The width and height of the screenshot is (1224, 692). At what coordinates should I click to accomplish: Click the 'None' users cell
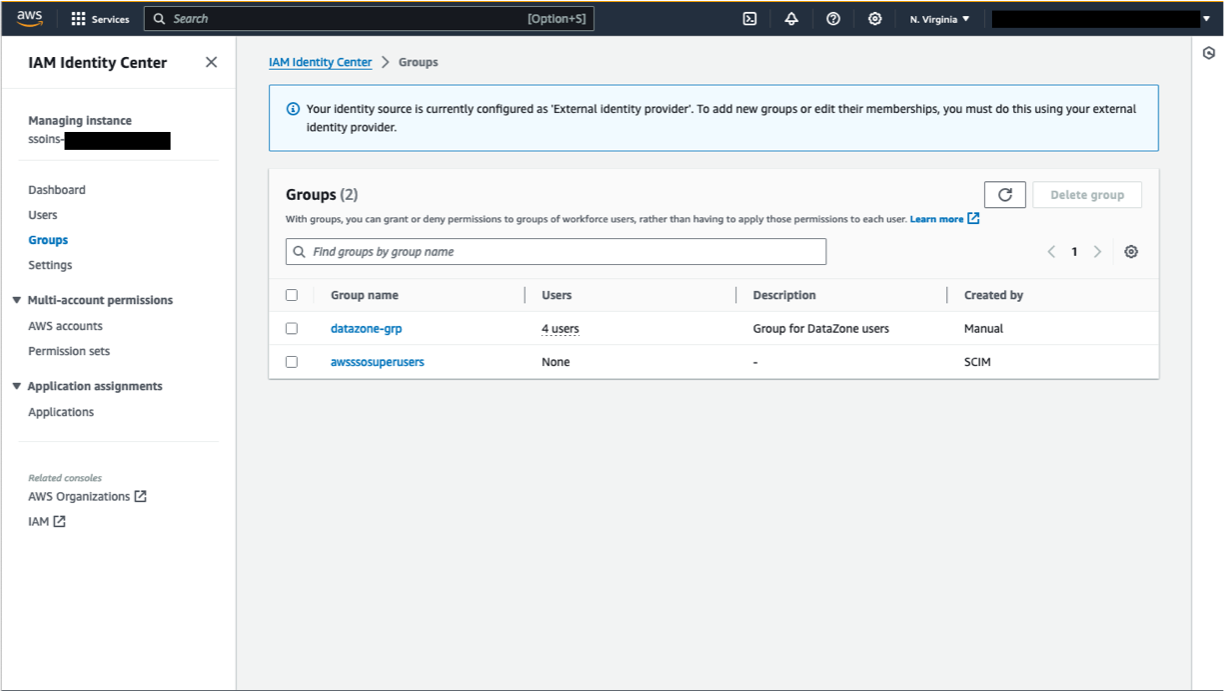(556, 362)
